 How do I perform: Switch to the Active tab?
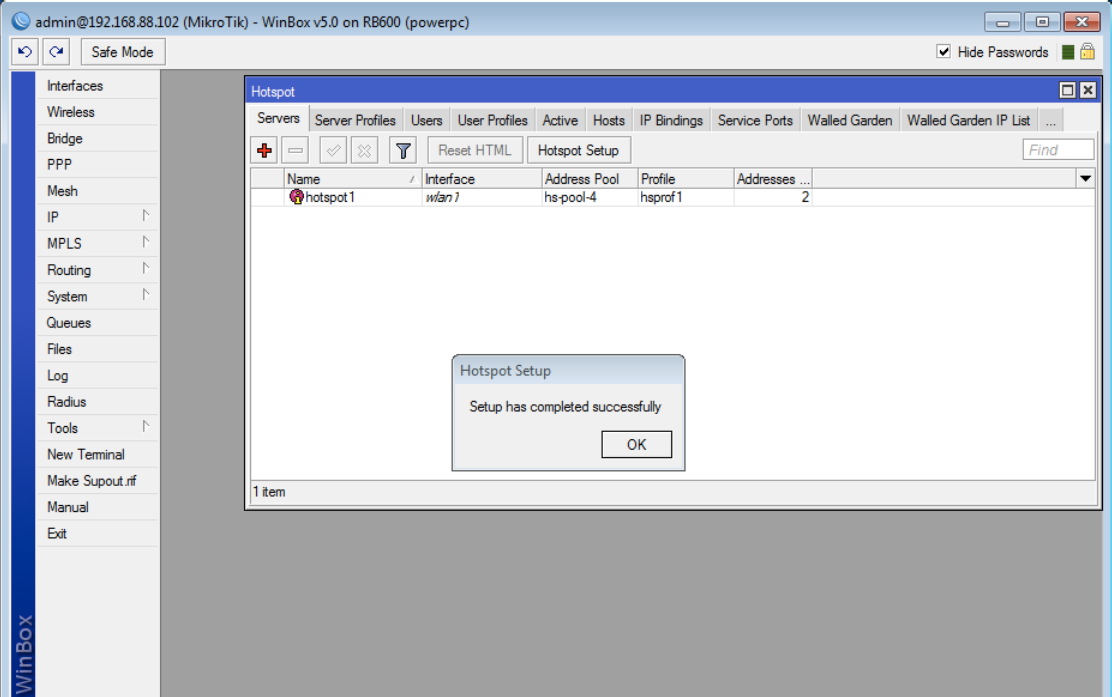click(560, 121)
